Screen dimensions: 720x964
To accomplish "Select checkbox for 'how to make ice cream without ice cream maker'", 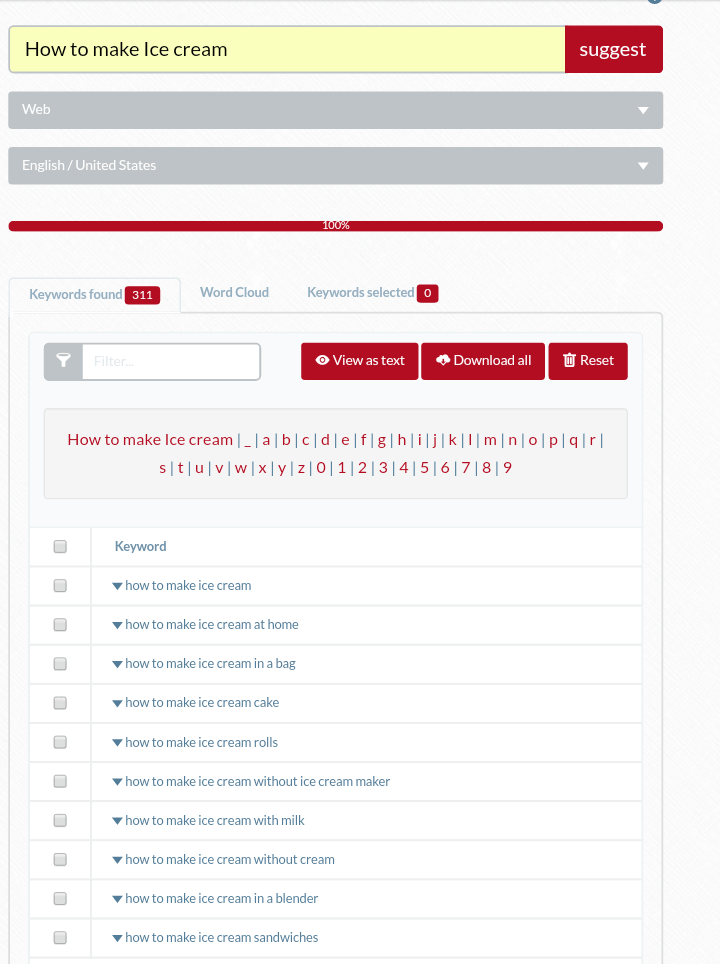I will (x=60, y=781).
